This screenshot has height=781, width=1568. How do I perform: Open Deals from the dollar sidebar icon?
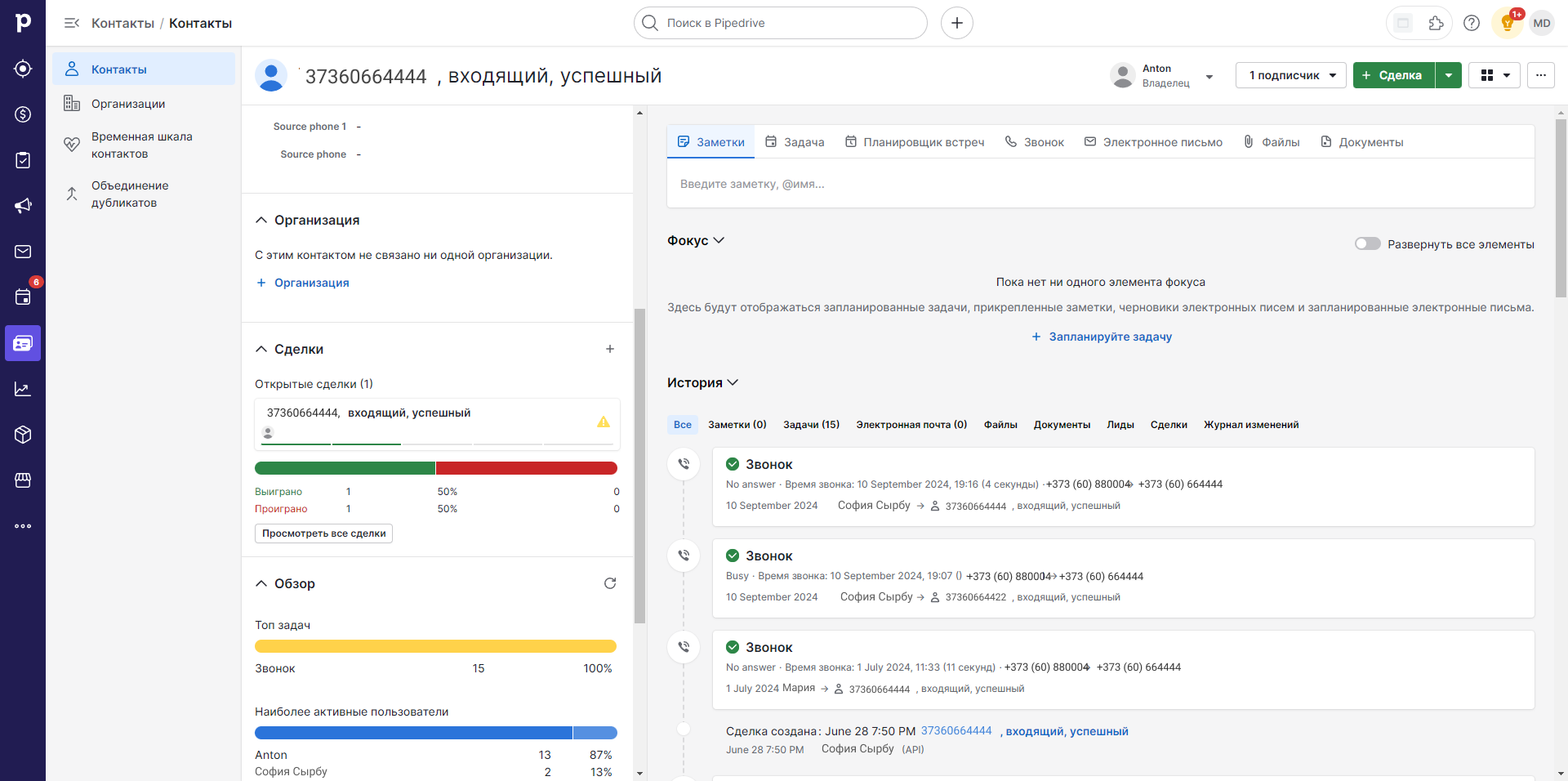coord(23,114)
